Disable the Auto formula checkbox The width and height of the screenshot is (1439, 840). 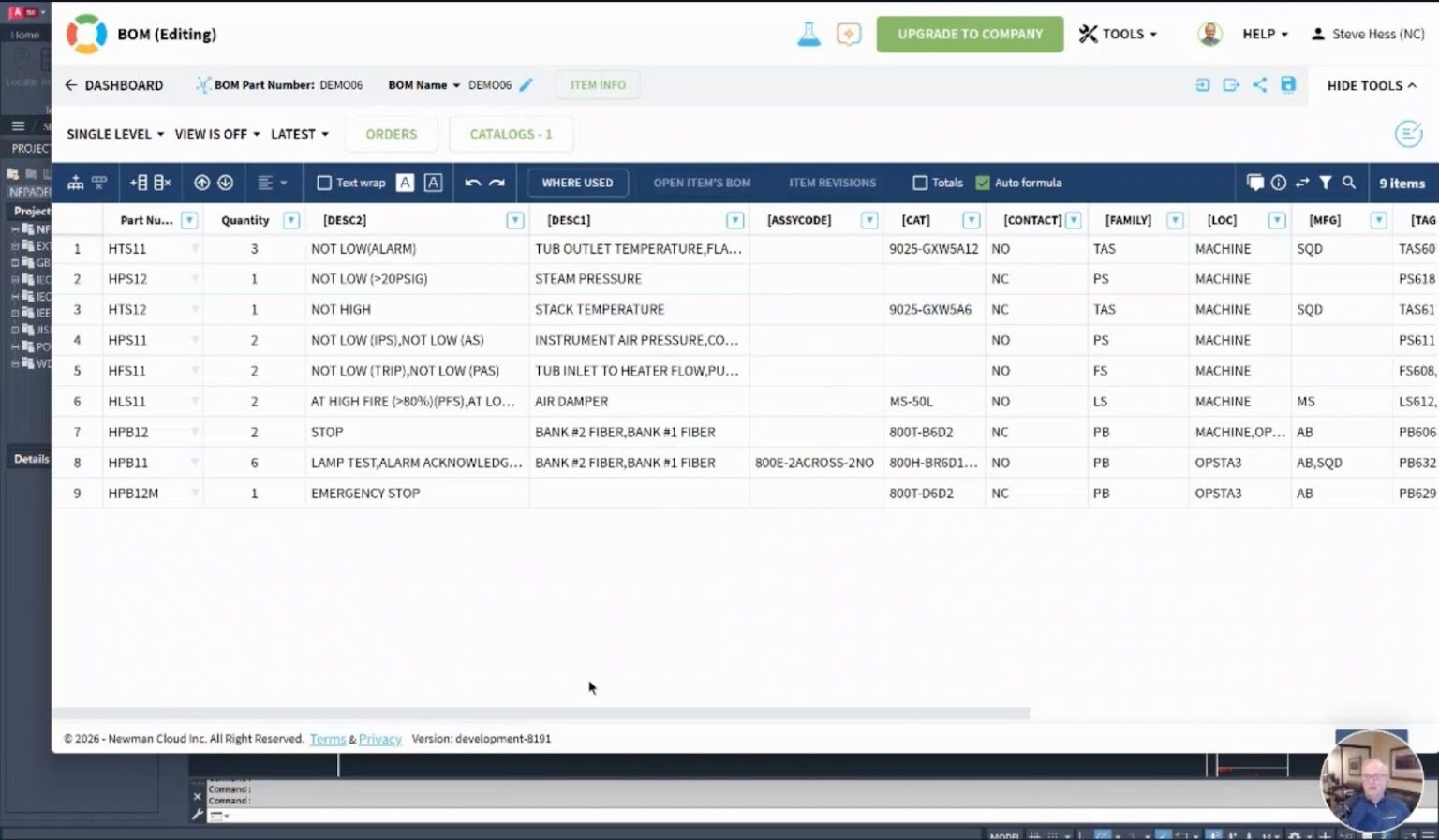click(x=983, y=183)
